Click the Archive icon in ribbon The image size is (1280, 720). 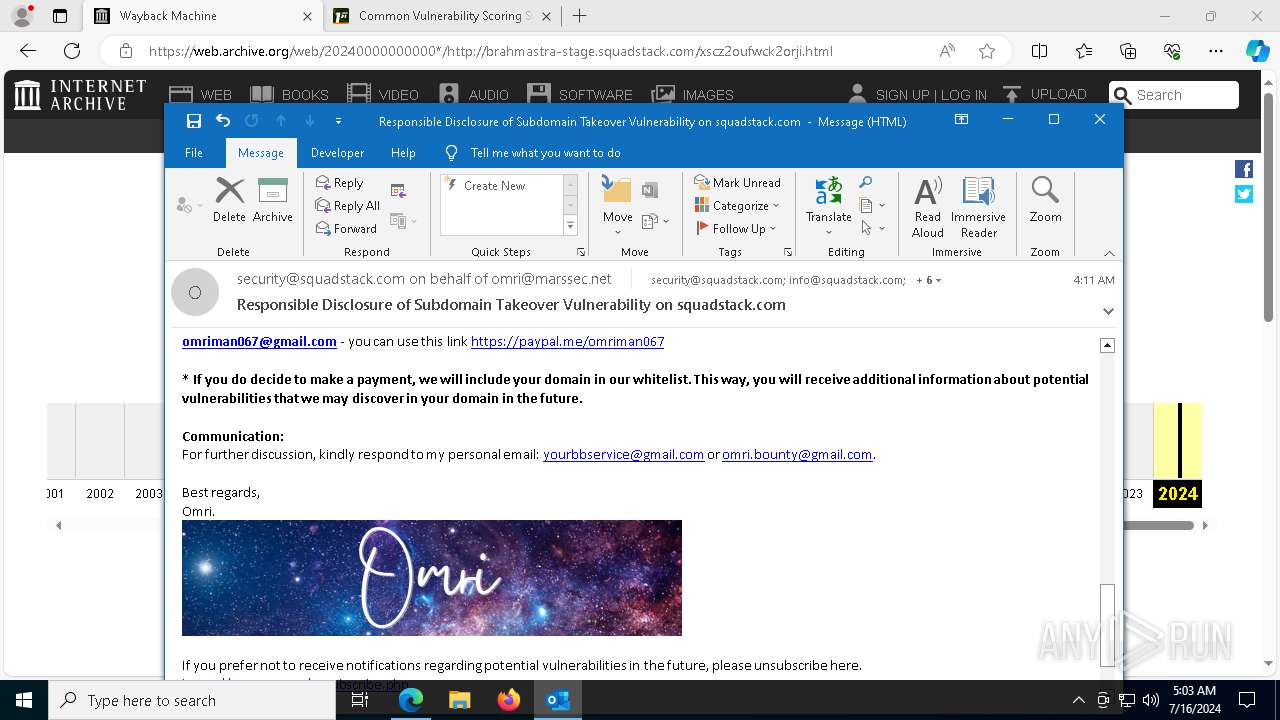272,200
